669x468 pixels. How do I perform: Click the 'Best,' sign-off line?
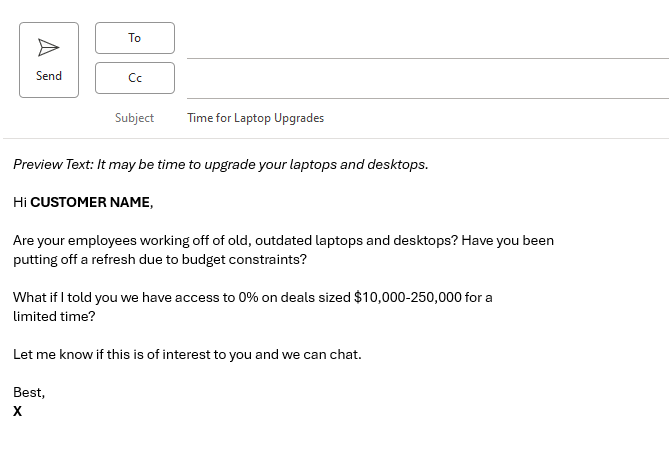click(29, 392)
